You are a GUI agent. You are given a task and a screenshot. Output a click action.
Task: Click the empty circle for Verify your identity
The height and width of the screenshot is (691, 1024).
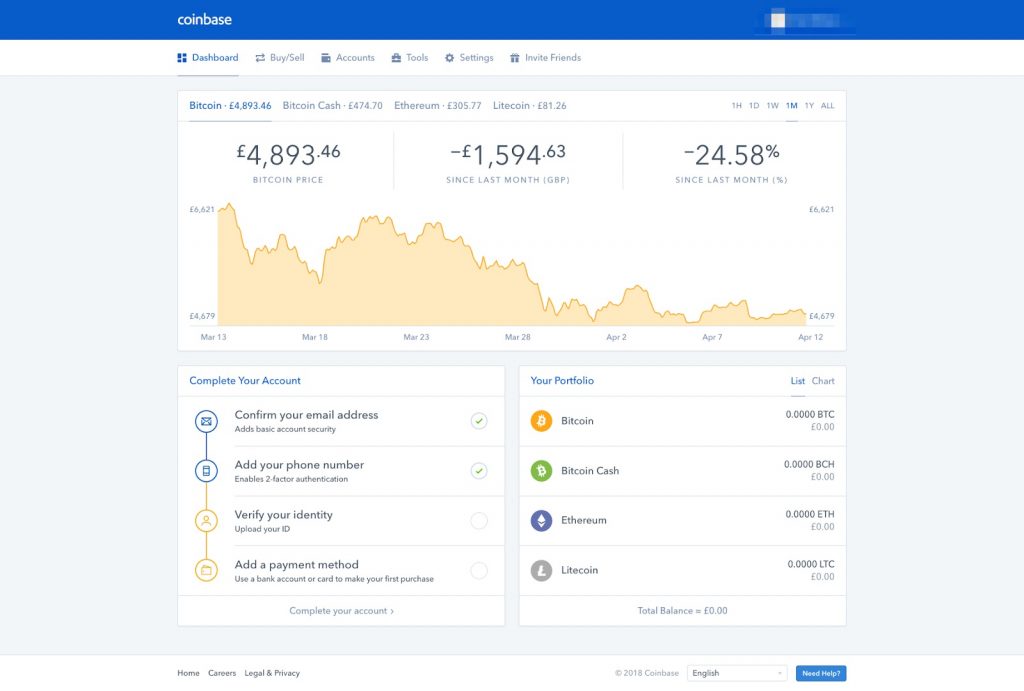[x=479, y=521]
